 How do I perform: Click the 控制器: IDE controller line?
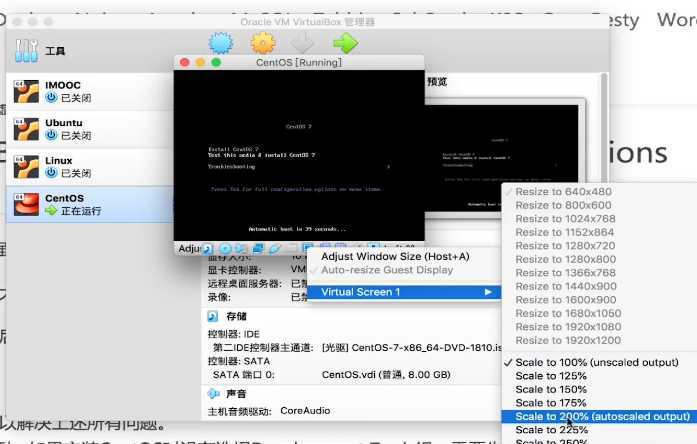233,334
